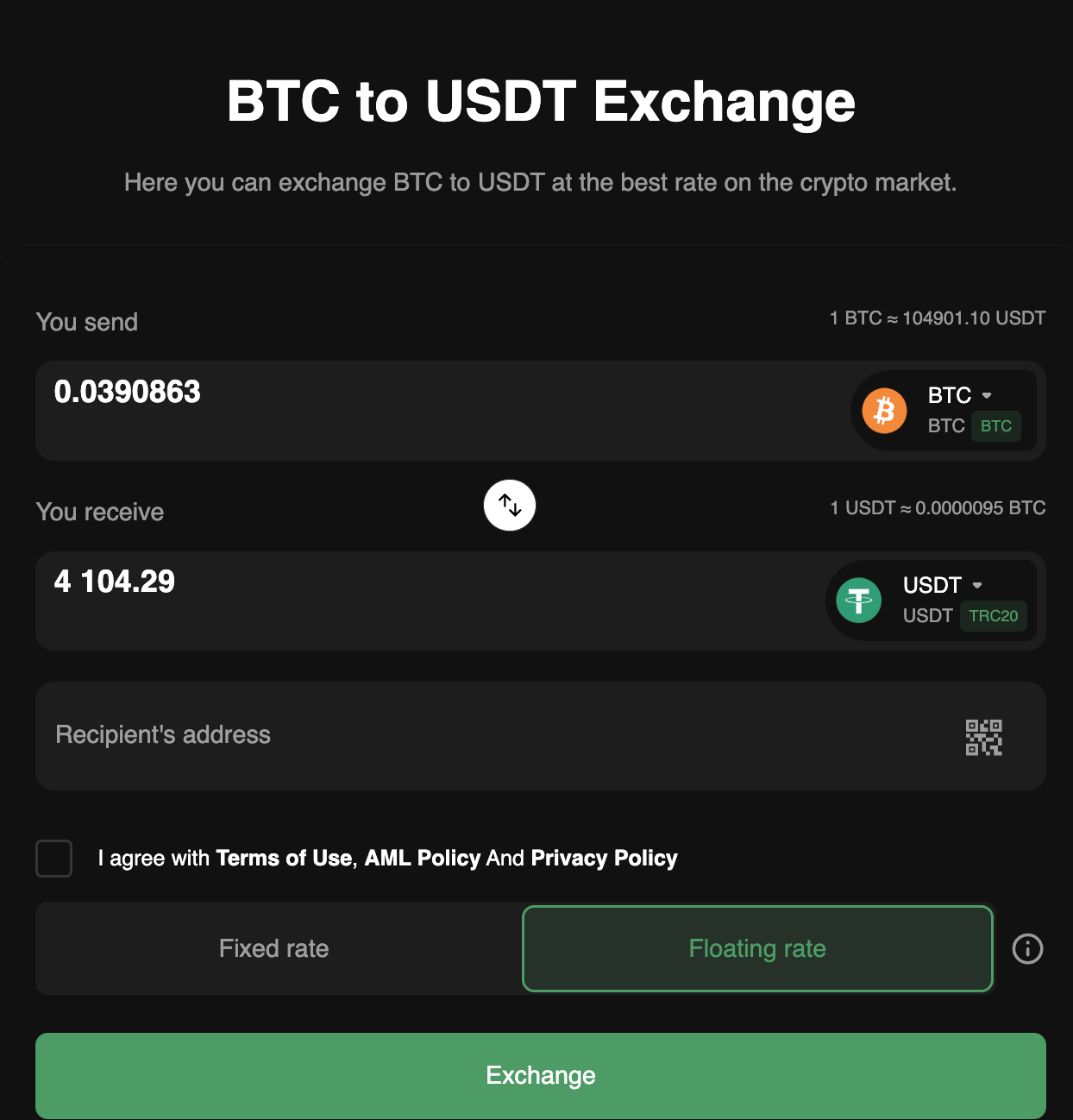Click the green BTC network badge
This screenshot has height=1120, width=1073.
(x=995, y=426)
